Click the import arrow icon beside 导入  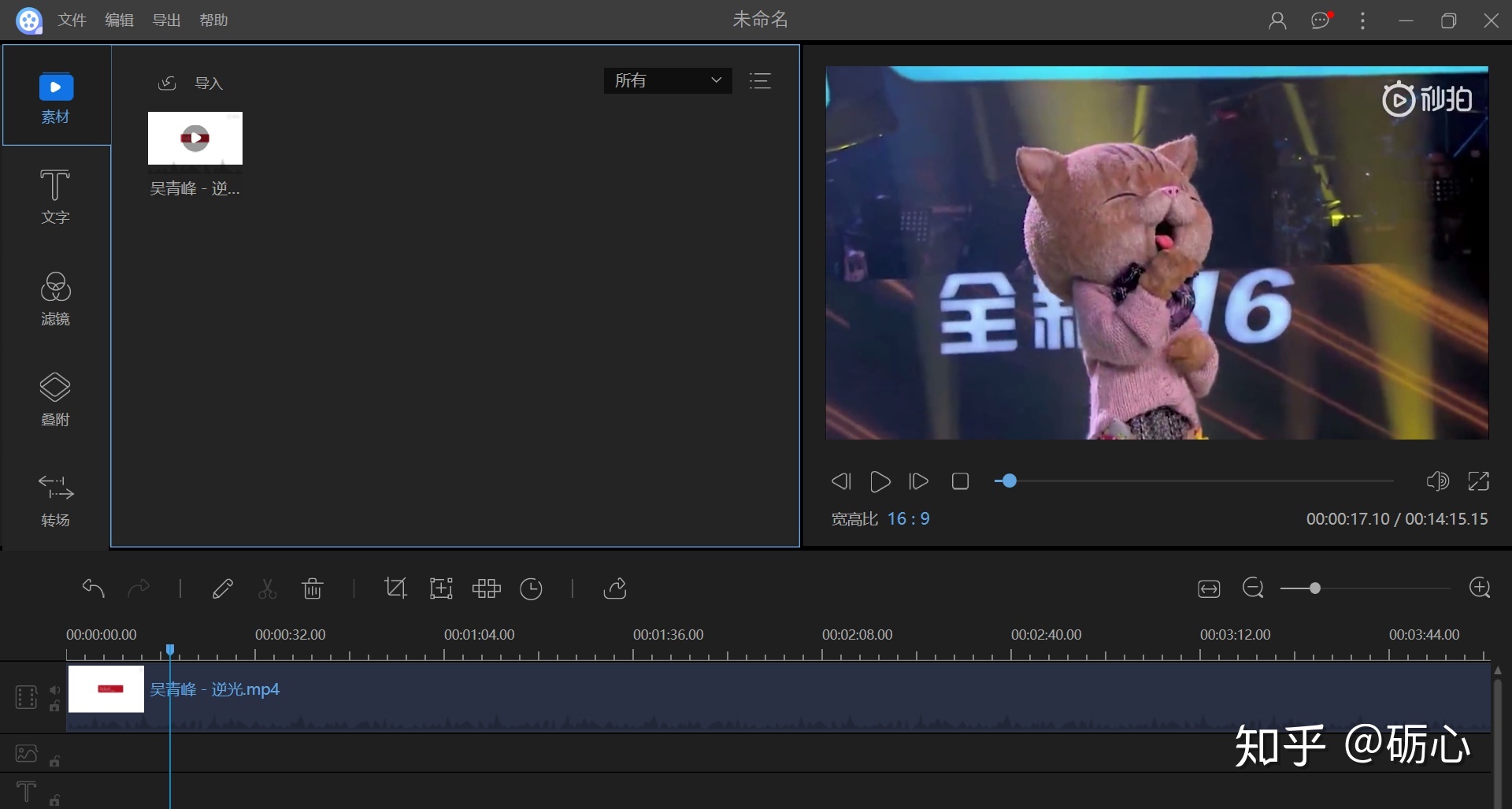[x=167, y=83]
